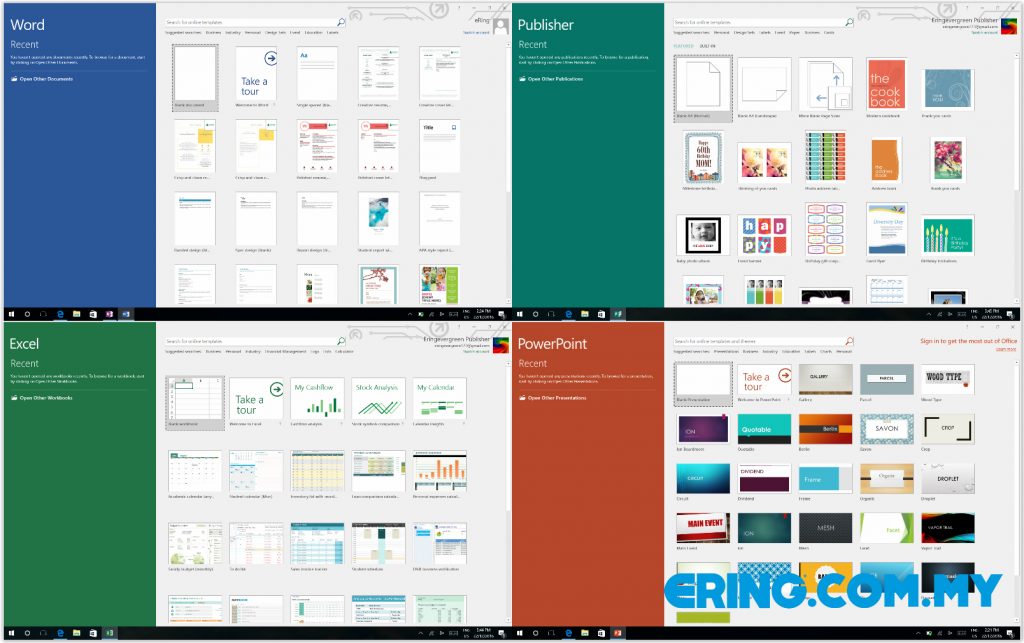Click the vertical scrollbar in Word window
This screenshot has width=1024, height=643.
509,173
